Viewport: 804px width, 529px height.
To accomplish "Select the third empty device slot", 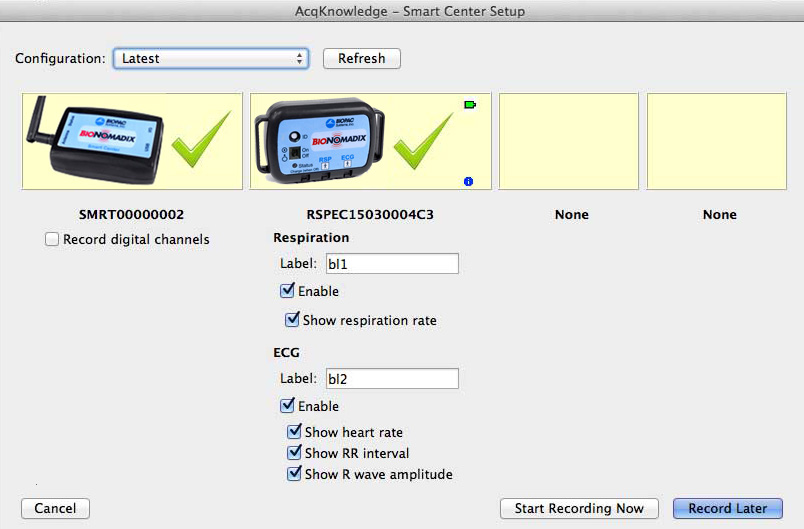I will pos(568,141).
